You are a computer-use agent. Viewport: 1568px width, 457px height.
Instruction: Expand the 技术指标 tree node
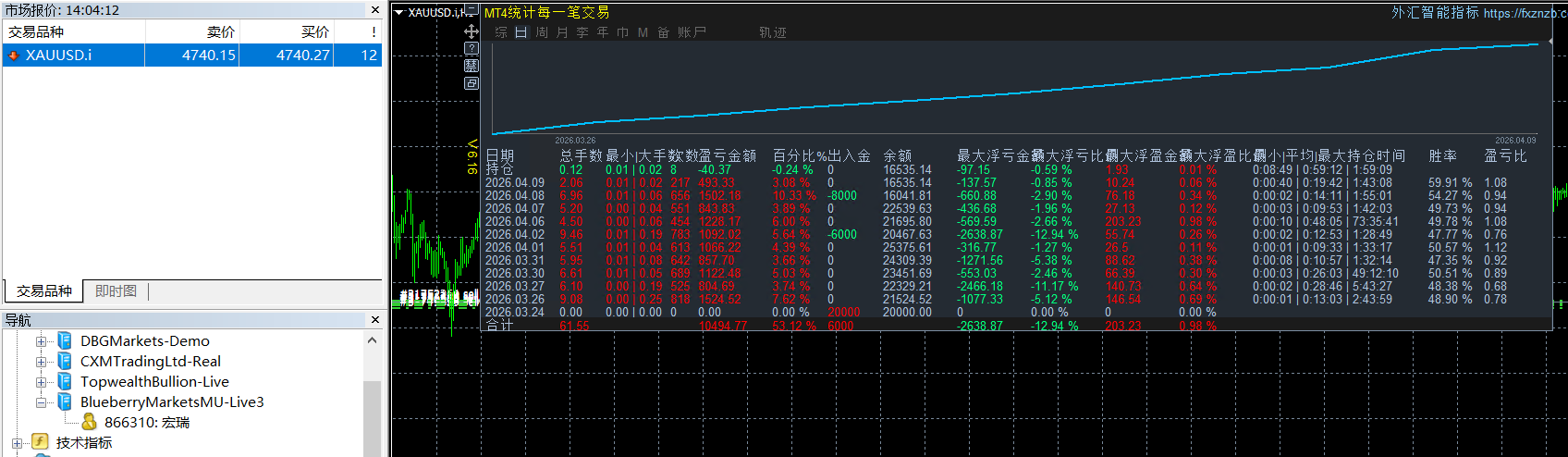tap(17, 443)
